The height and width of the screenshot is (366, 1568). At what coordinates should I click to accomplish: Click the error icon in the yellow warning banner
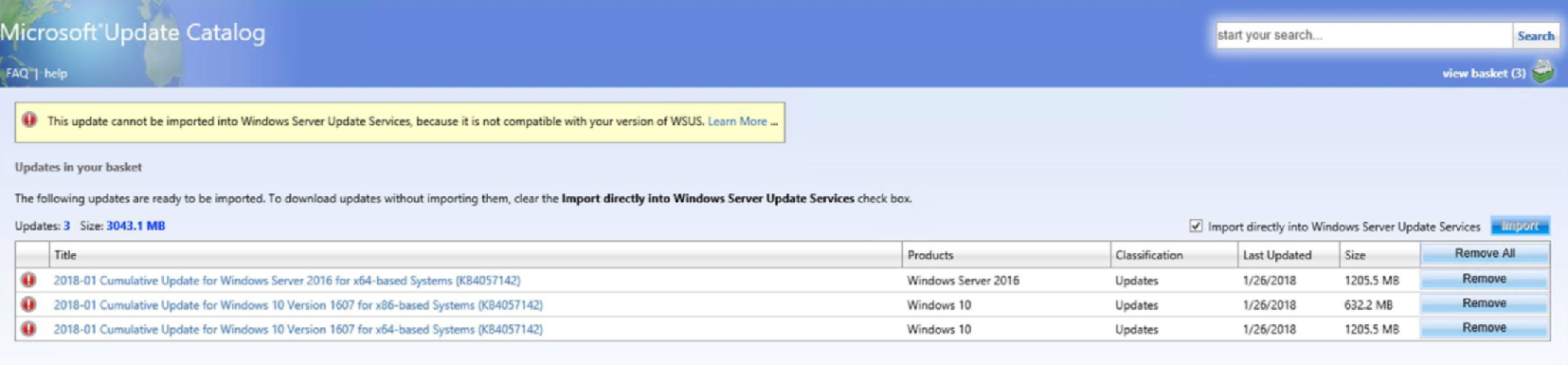[x=29, y=120]
